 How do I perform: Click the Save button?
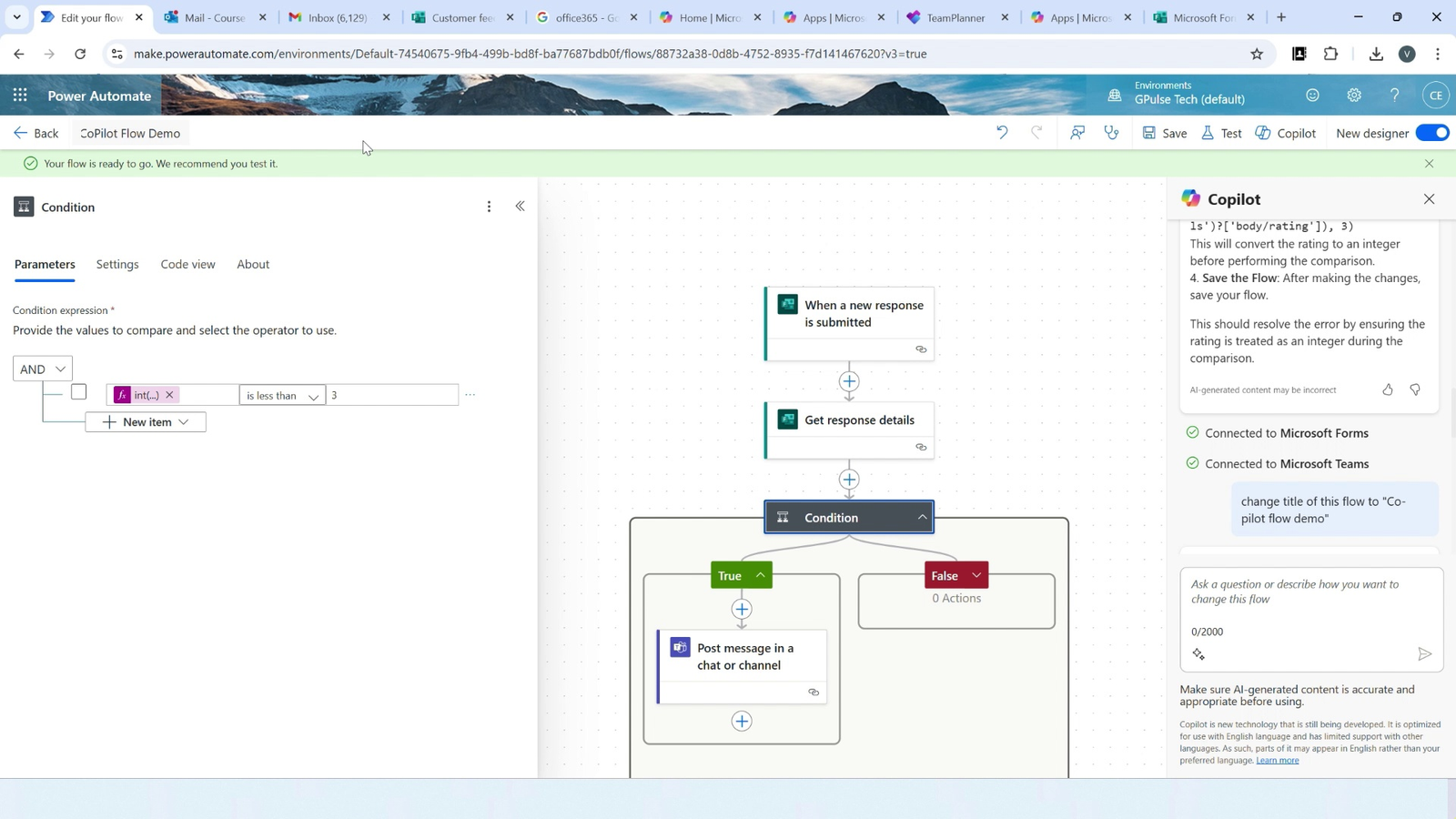click(1165, 133)
